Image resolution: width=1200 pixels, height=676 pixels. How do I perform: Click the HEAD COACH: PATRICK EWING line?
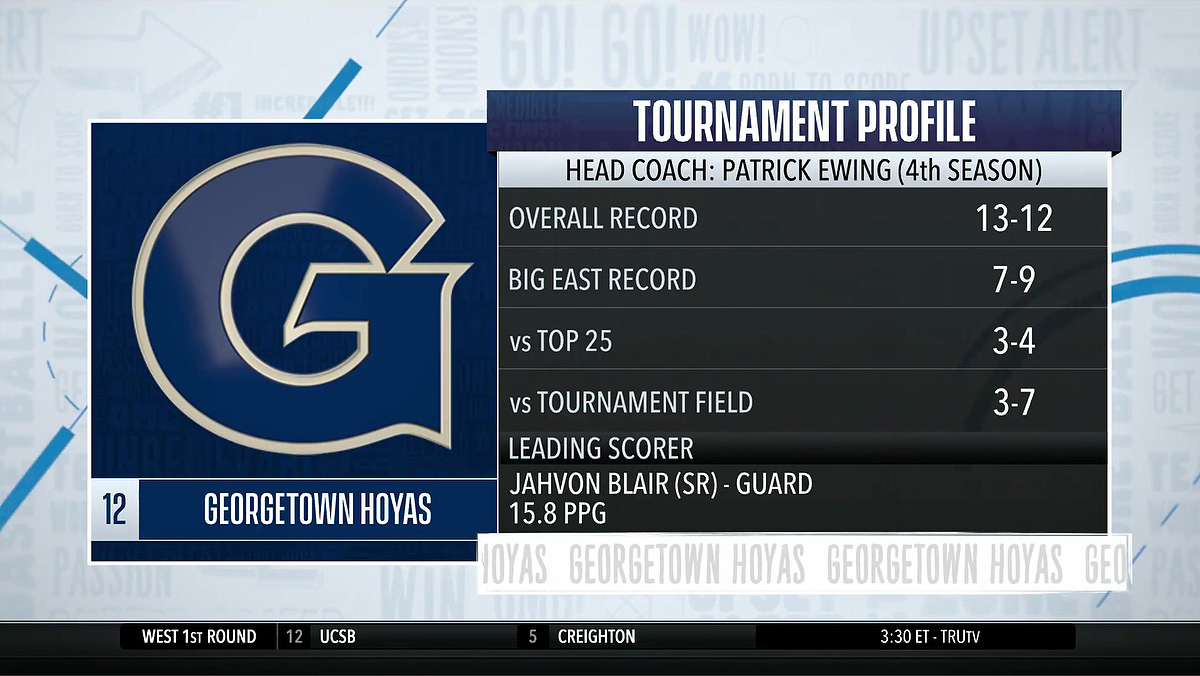pos(804,170)
